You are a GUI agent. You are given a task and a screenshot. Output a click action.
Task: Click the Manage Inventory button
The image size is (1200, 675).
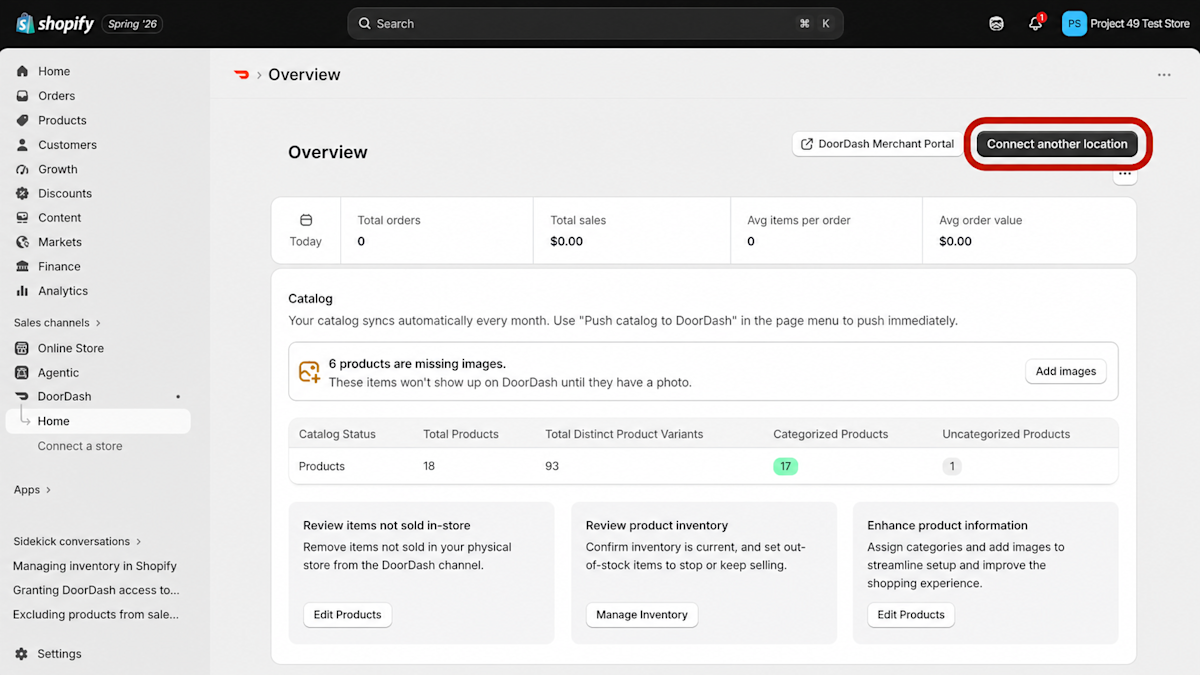pos(642,615)
